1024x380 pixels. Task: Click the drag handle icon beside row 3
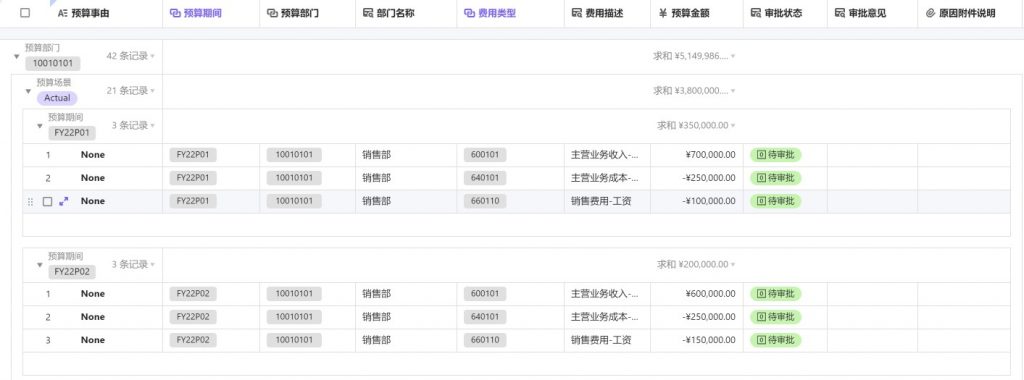pyautogui.click(x=30, y=202)
